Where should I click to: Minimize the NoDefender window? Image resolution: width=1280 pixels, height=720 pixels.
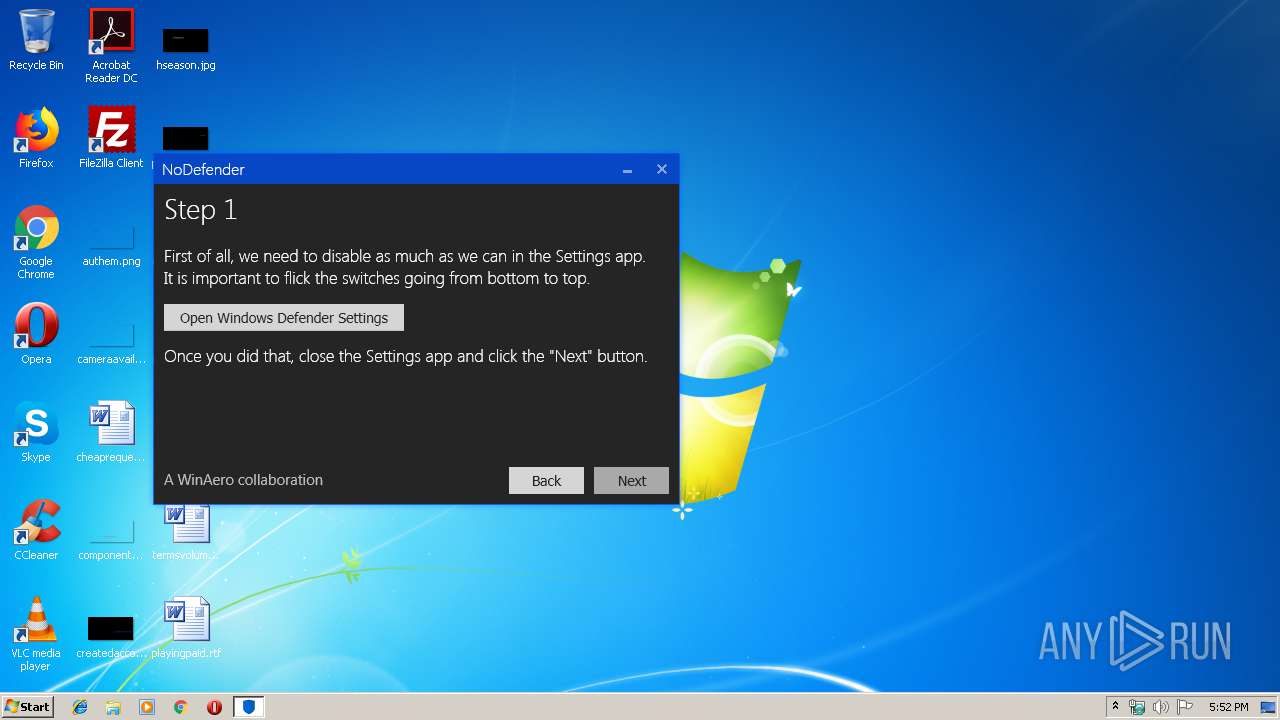[x=627, y=170]
